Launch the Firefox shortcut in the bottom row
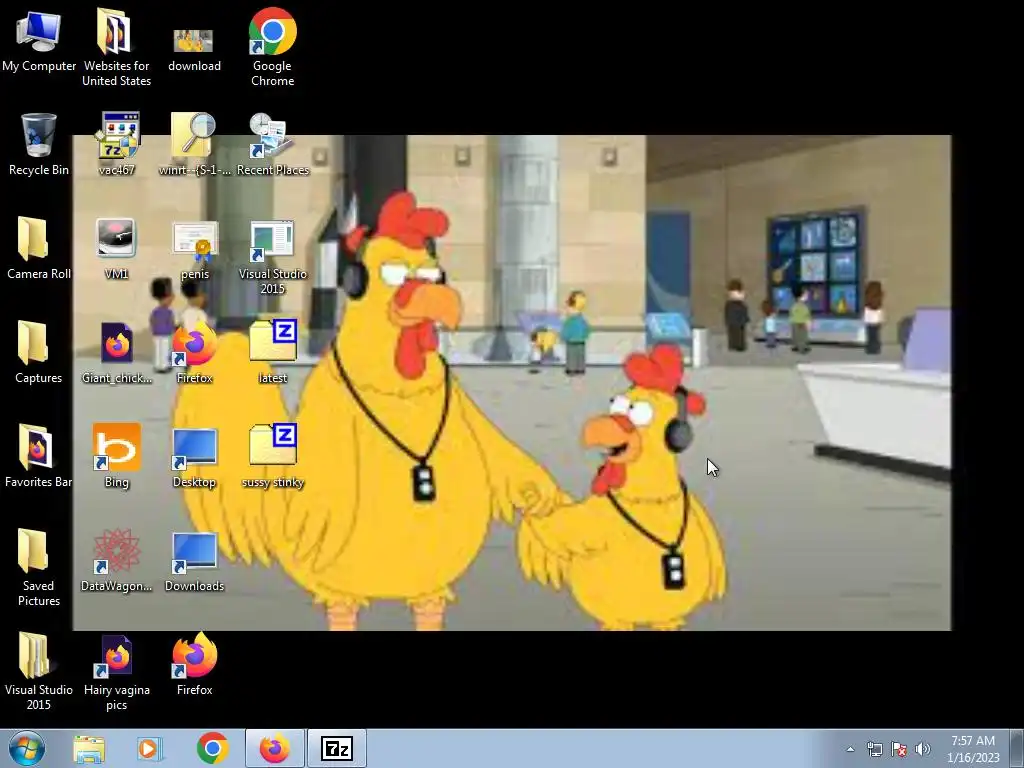The image size is (1024, 768). 194,664
